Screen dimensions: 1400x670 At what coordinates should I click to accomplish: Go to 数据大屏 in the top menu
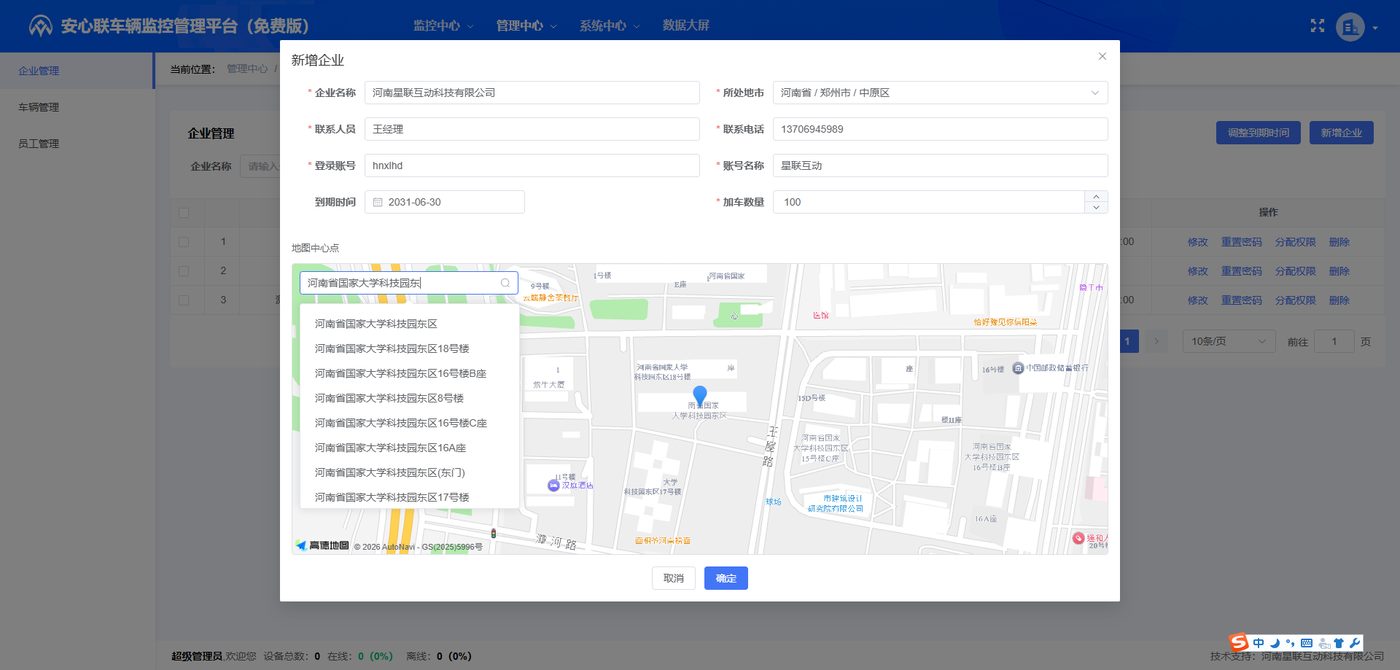686,26
